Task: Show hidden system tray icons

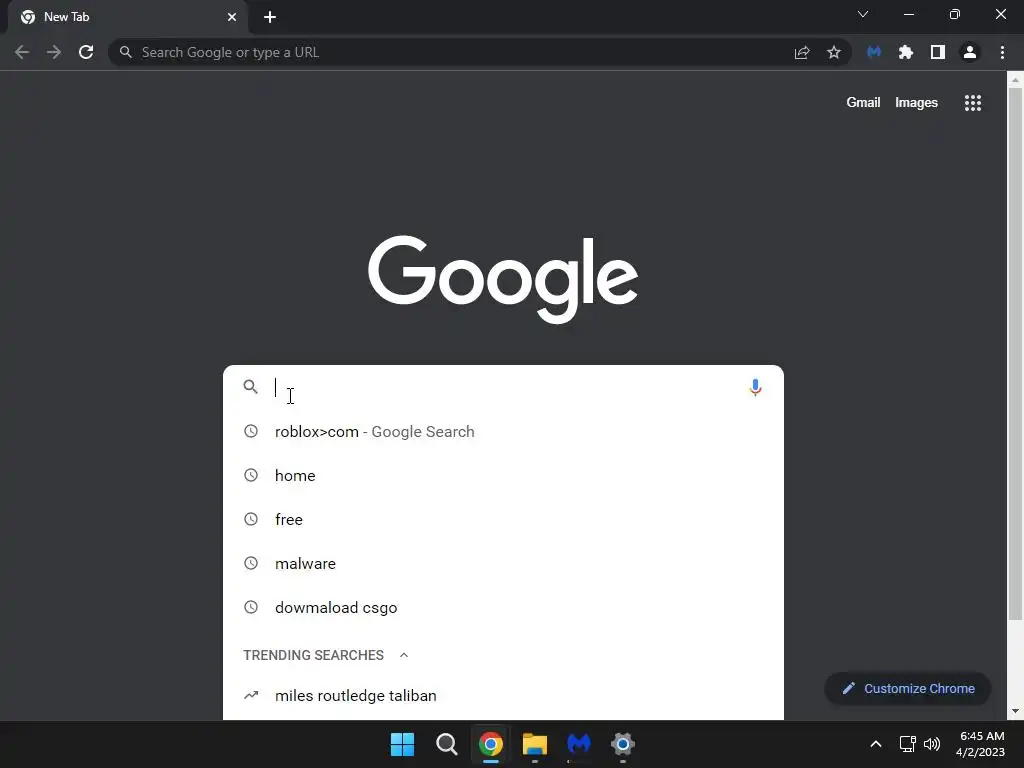Action: (x=876, y=744)
